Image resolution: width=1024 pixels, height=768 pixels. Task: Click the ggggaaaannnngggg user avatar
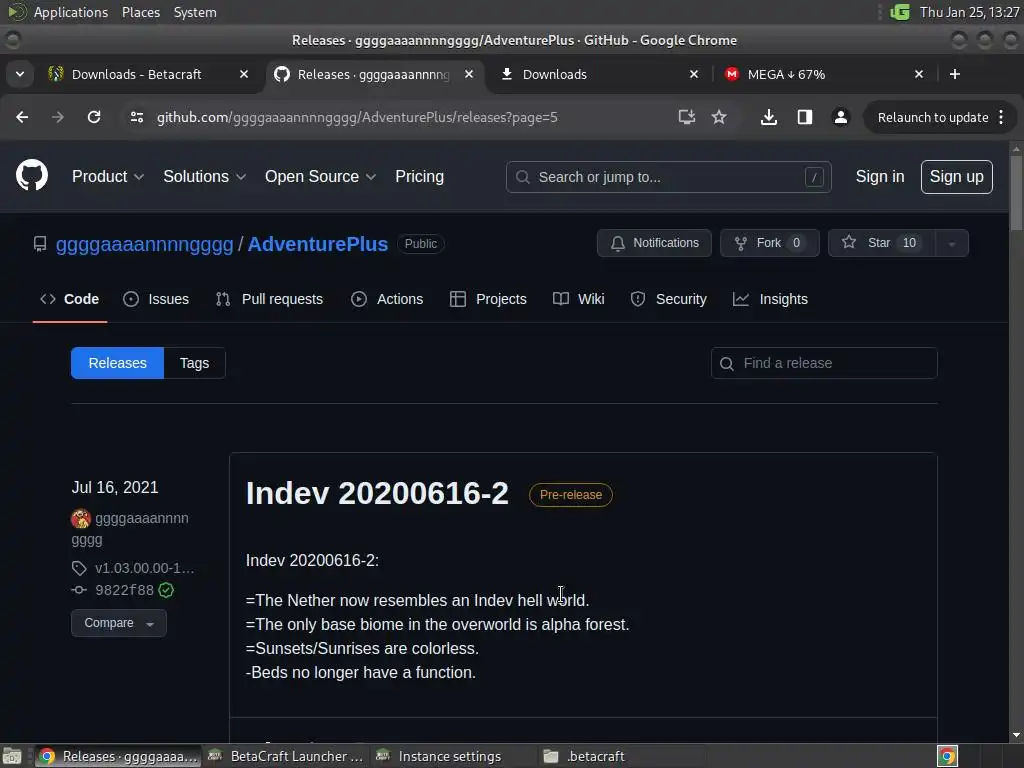click(81, 519)
